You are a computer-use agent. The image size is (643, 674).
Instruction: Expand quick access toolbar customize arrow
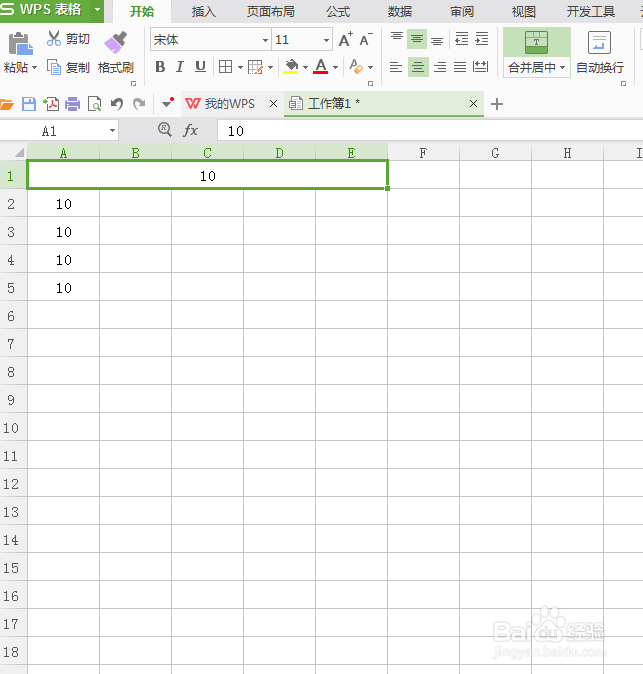[167, 103]
